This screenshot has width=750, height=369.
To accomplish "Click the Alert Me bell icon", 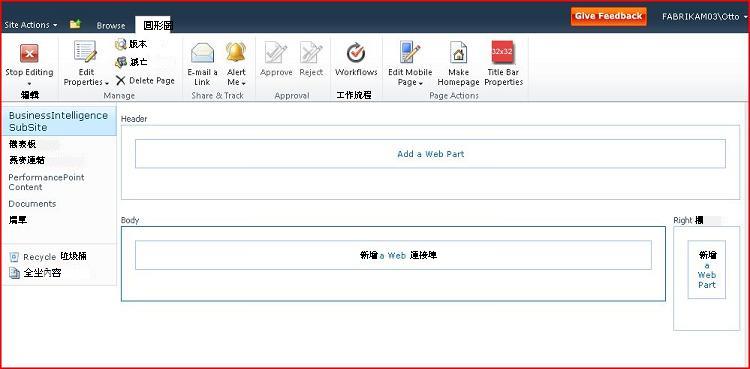I will pos(236,52).
